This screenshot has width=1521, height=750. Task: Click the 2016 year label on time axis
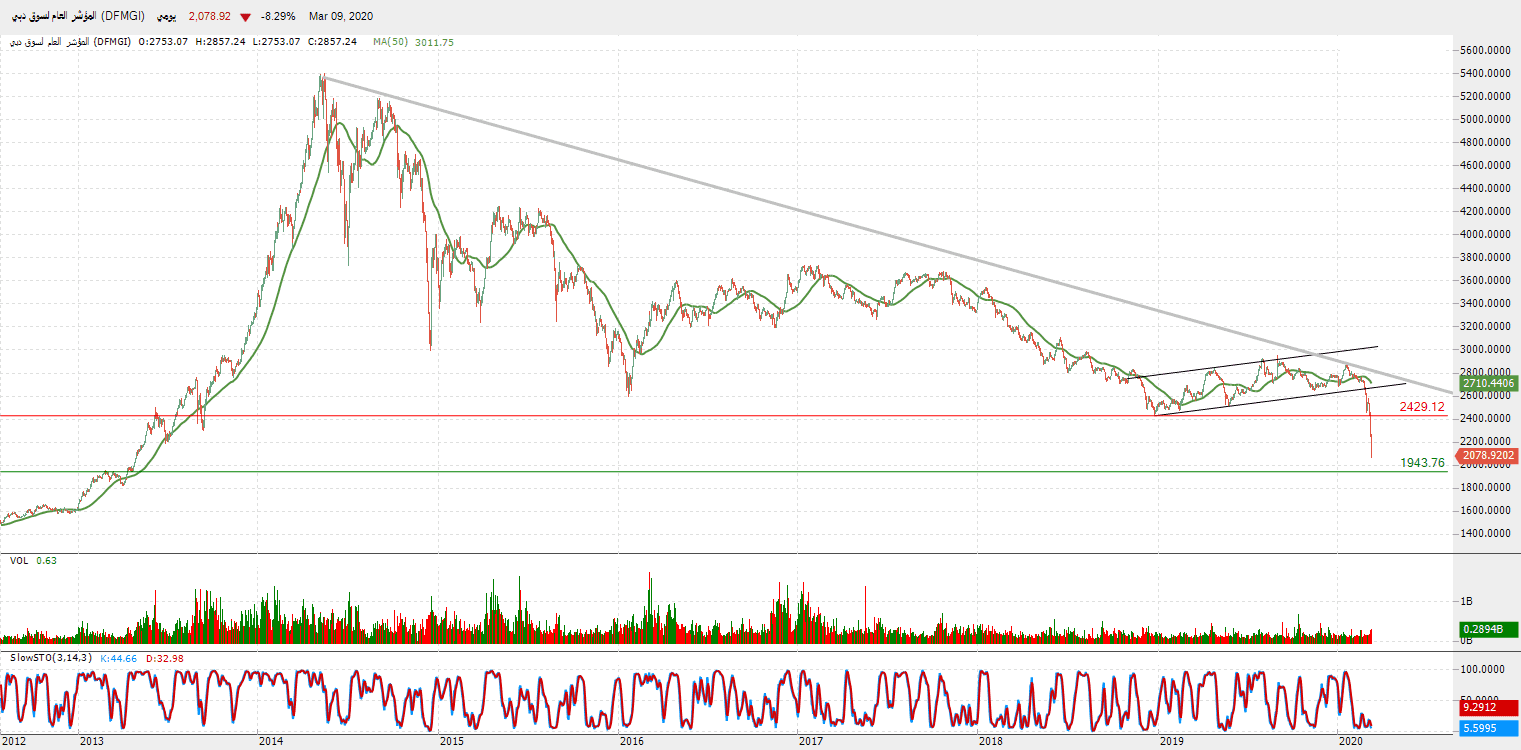pyautogui.click(x=631, y=741)
